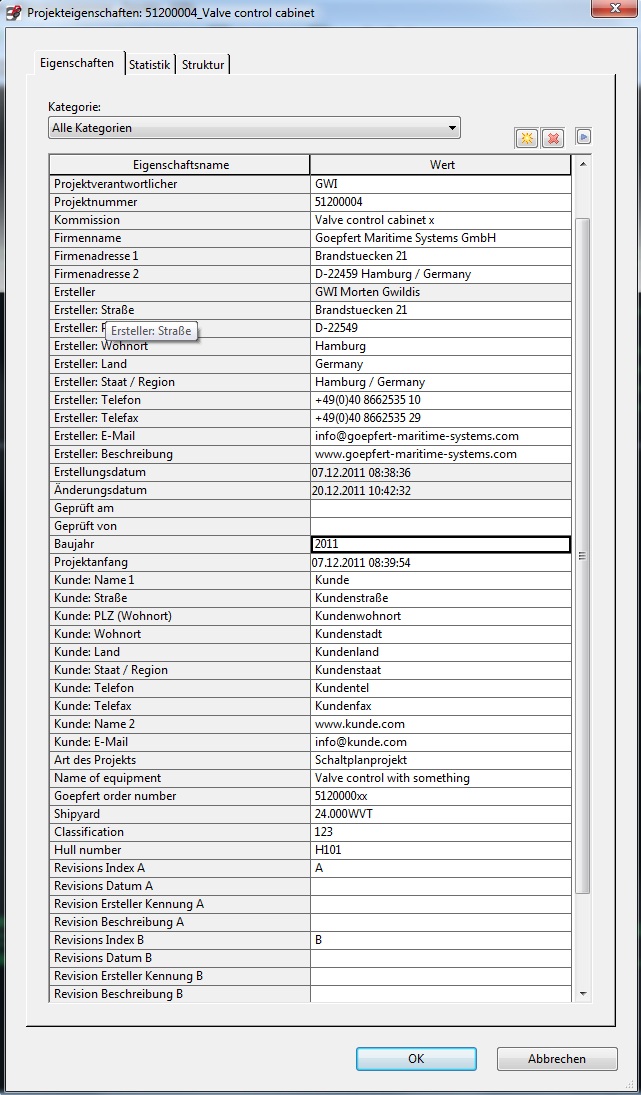Click the Ersteller: Straße value cell

pyautogui.click(x=441, y=310)
